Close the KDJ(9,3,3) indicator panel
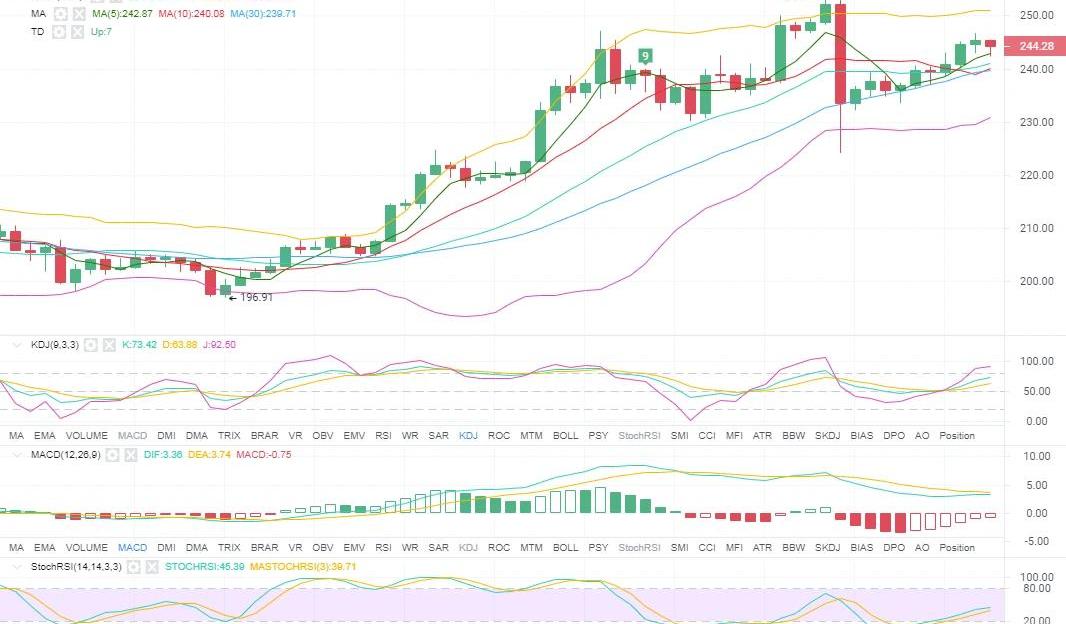 point(109,345)
